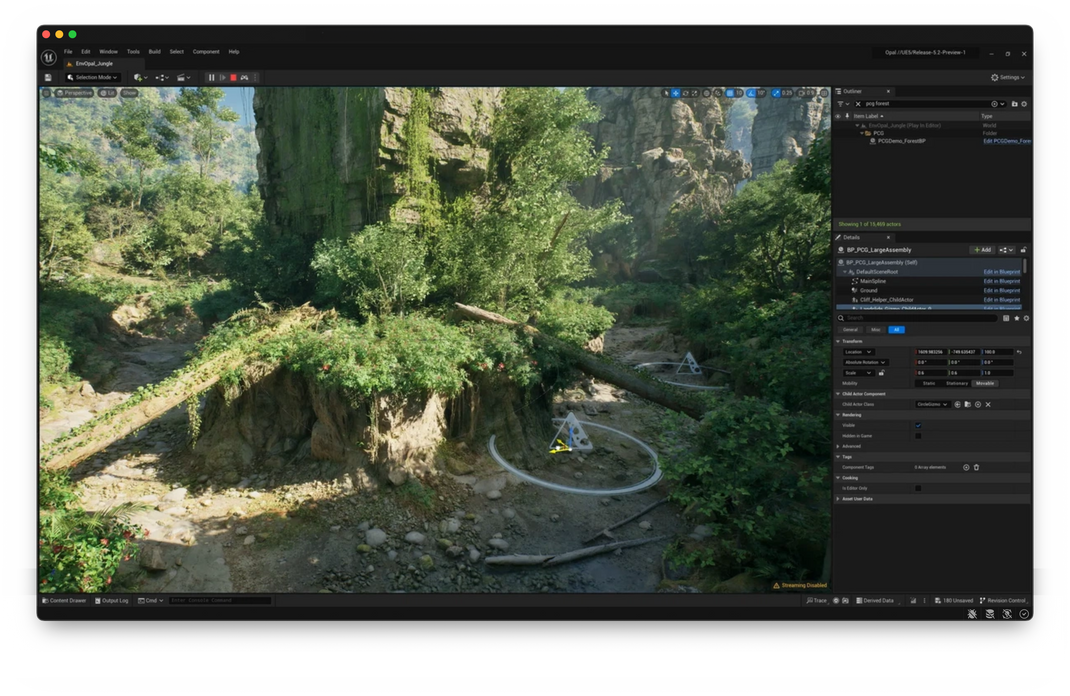Stop the Play in Editor session
This screenshot has height=696, width=1070.
234,77
